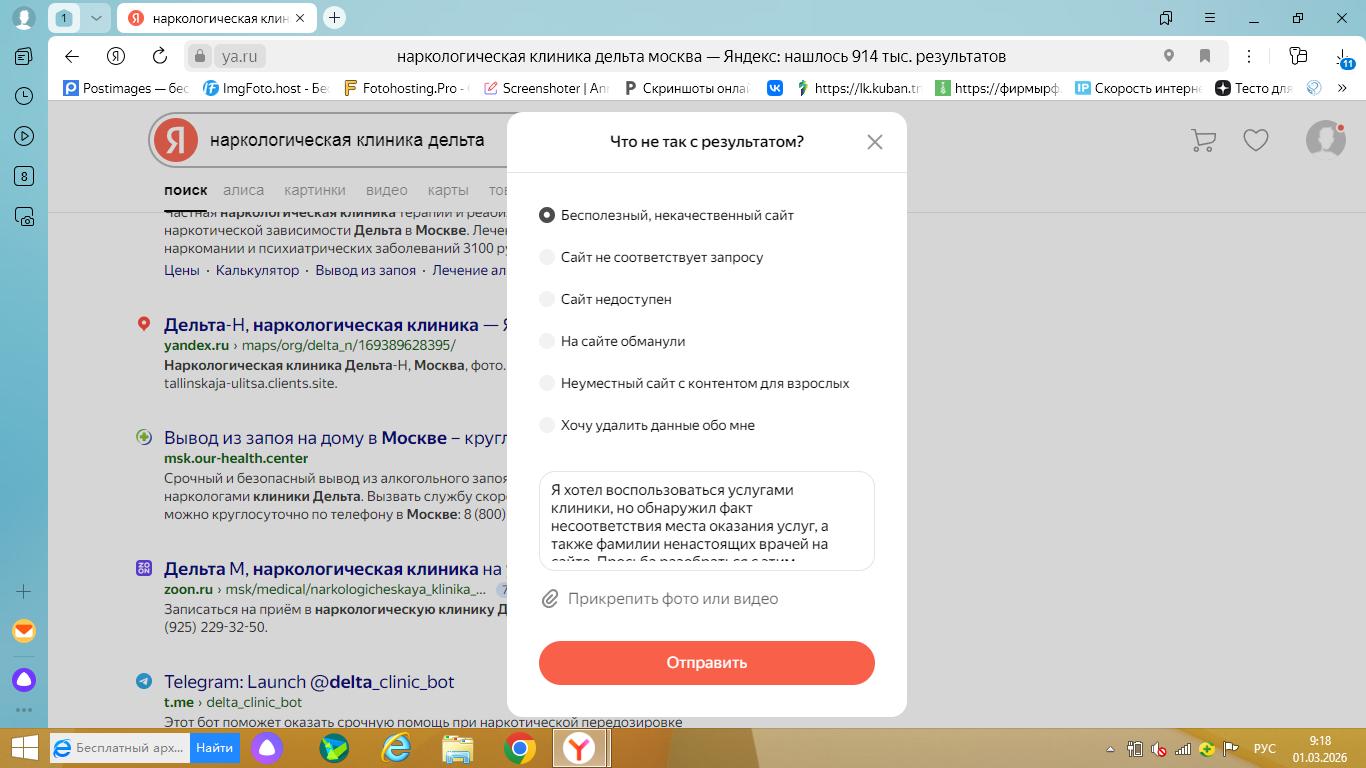Click the location pin icon in address bar

tap(1169, 56)
